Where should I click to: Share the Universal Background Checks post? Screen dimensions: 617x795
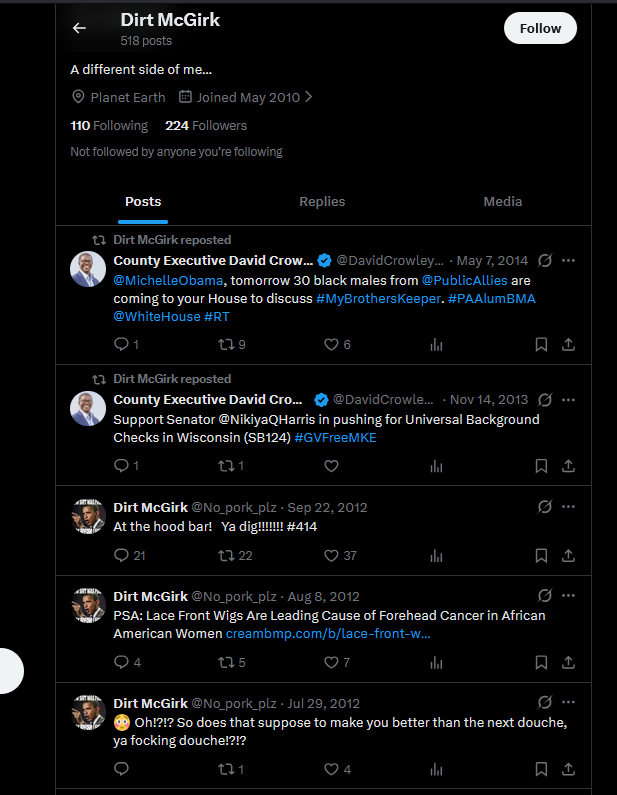(x=568, y=466)
